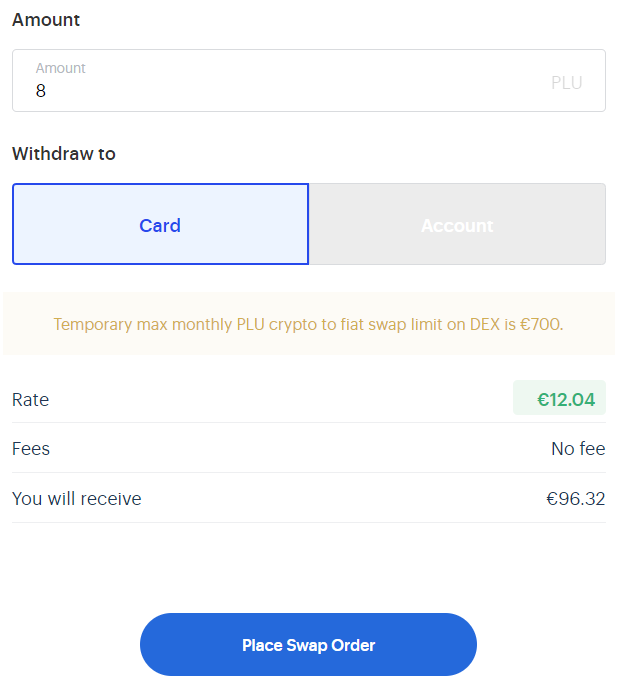Viewport: 631px width, 690px height.
Task: Click the "Rate" row label
Action: [30, 400]
